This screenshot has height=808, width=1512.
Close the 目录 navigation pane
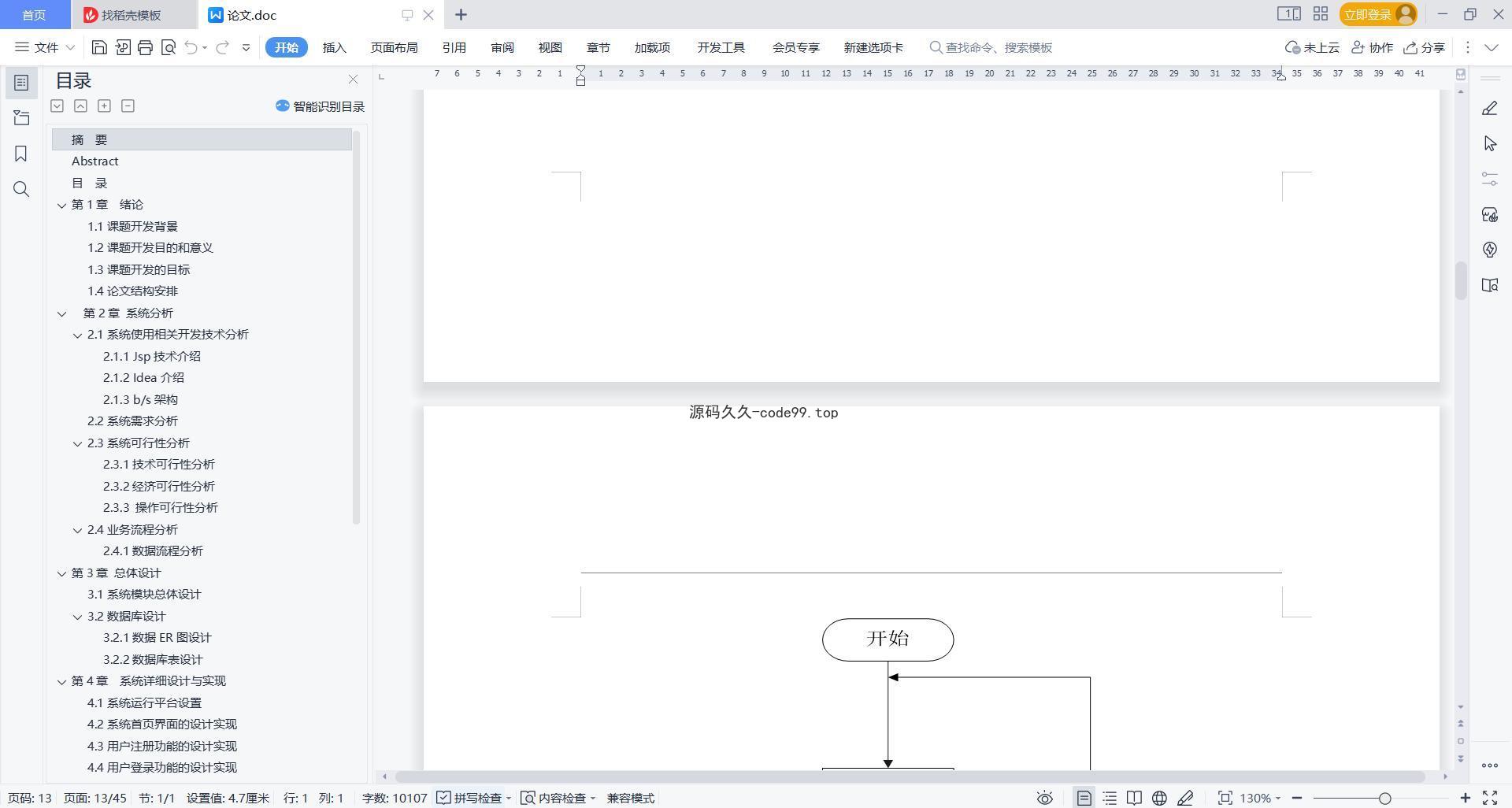[x=353, y=80]
